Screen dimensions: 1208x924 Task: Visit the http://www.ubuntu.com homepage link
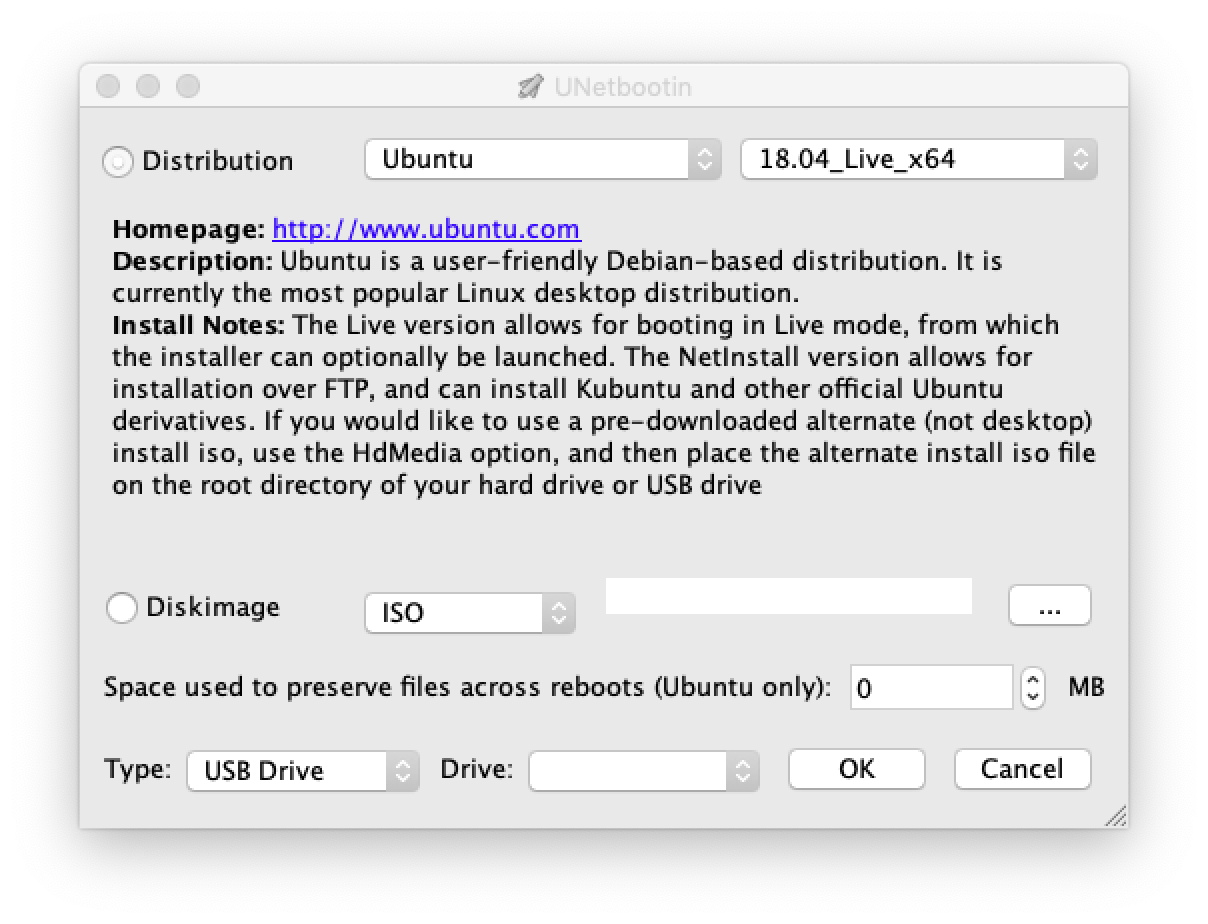pyautogui.click(x=426, y=229)
